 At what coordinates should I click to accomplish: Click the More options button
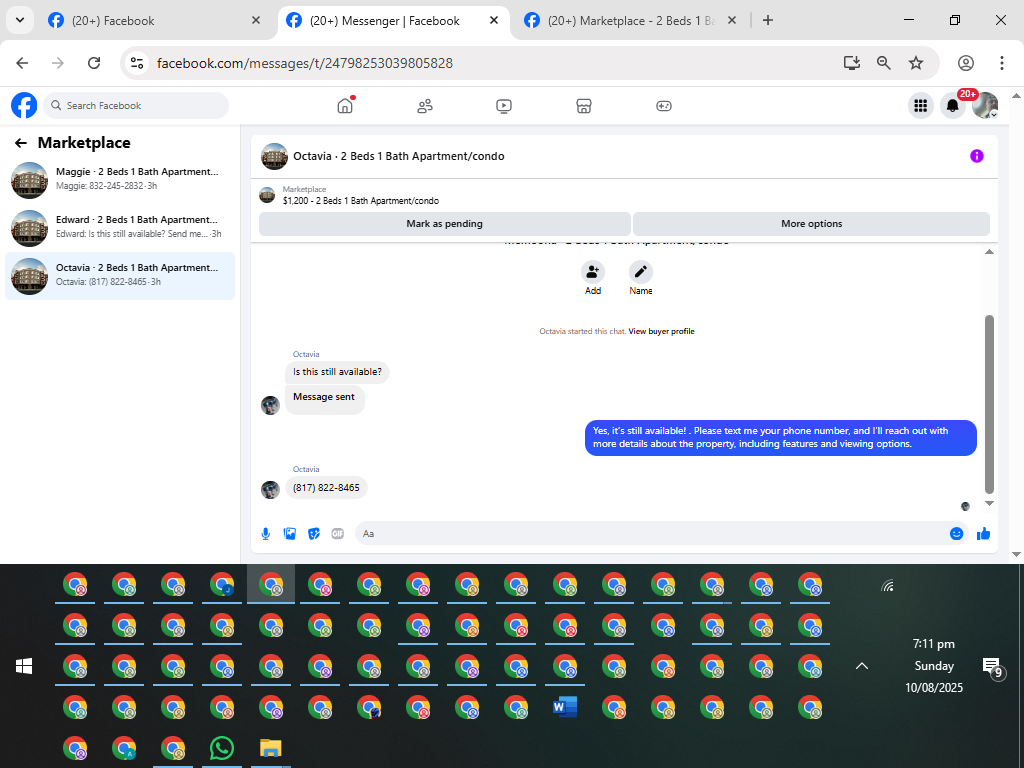pos(812,223)
